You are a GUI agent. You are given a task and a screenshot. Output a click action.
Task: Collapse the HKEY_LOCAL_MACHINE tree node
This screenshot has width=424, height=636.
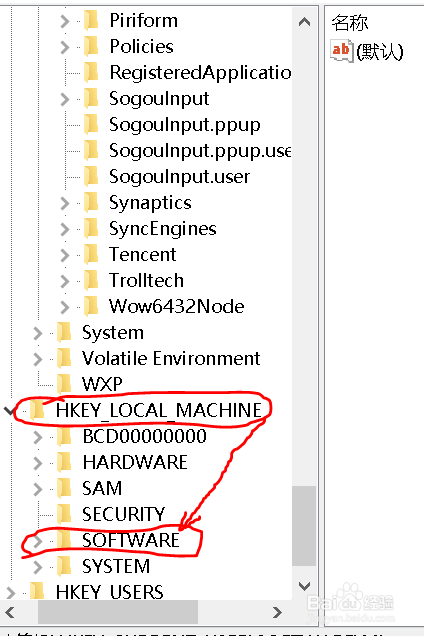point(9,410)
